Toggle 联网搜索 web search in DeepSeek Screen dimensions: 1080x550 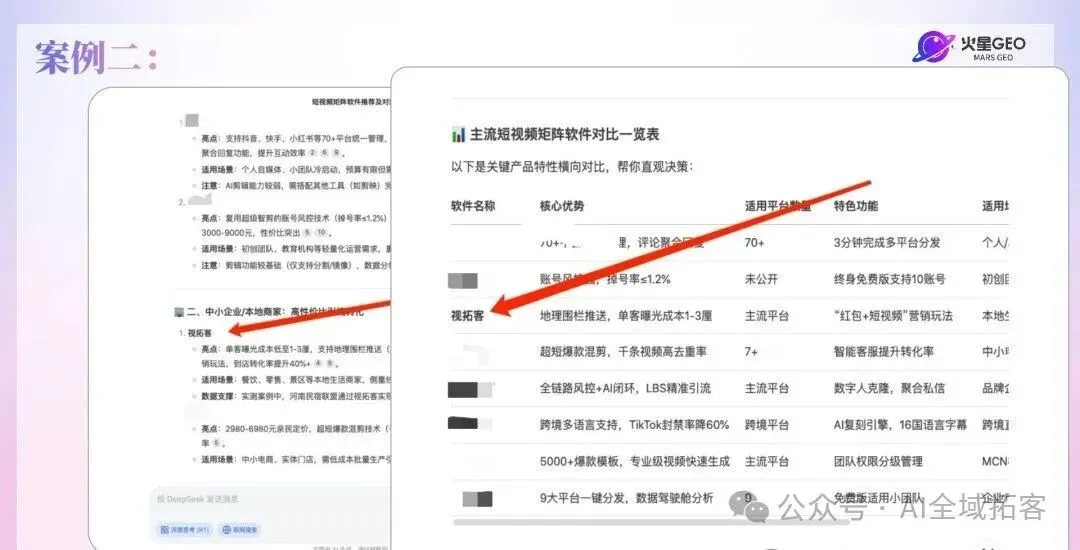(x=241, y=529)
